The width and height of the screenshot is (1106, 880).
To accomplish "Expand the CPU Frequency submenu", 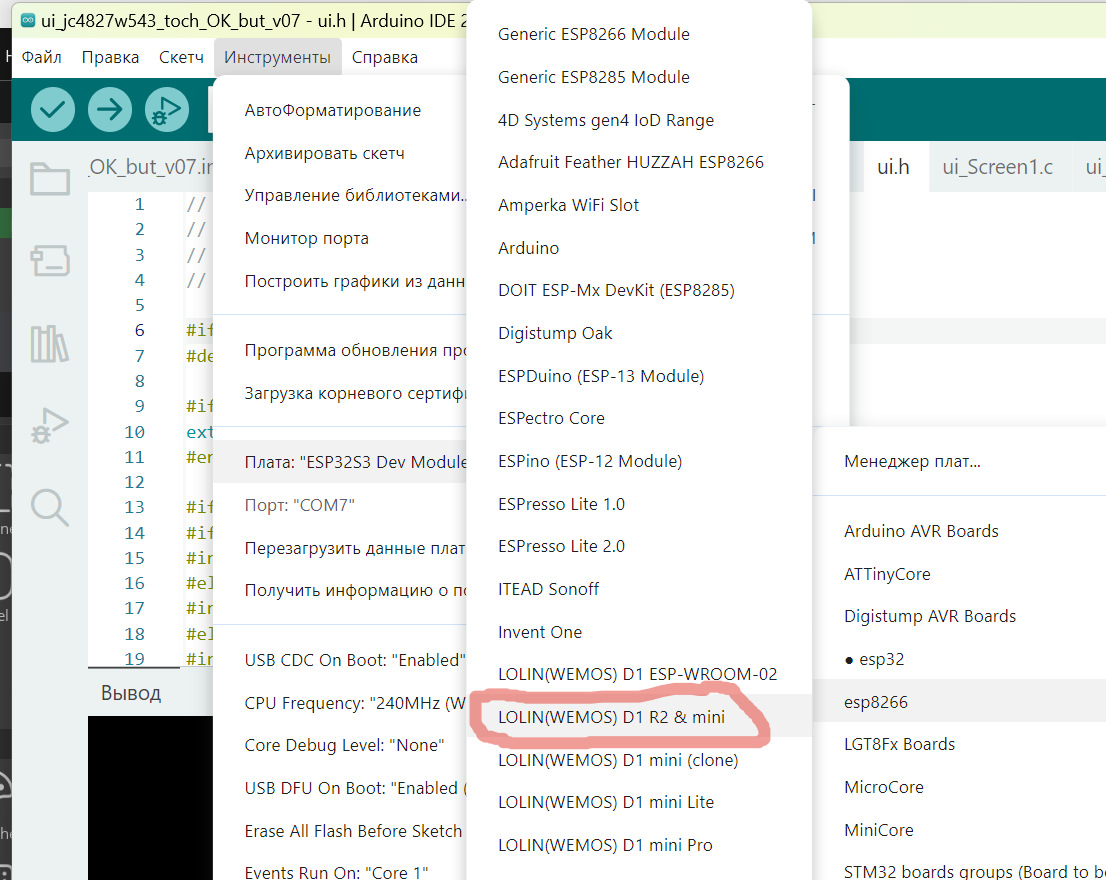I will coord(354,703).
